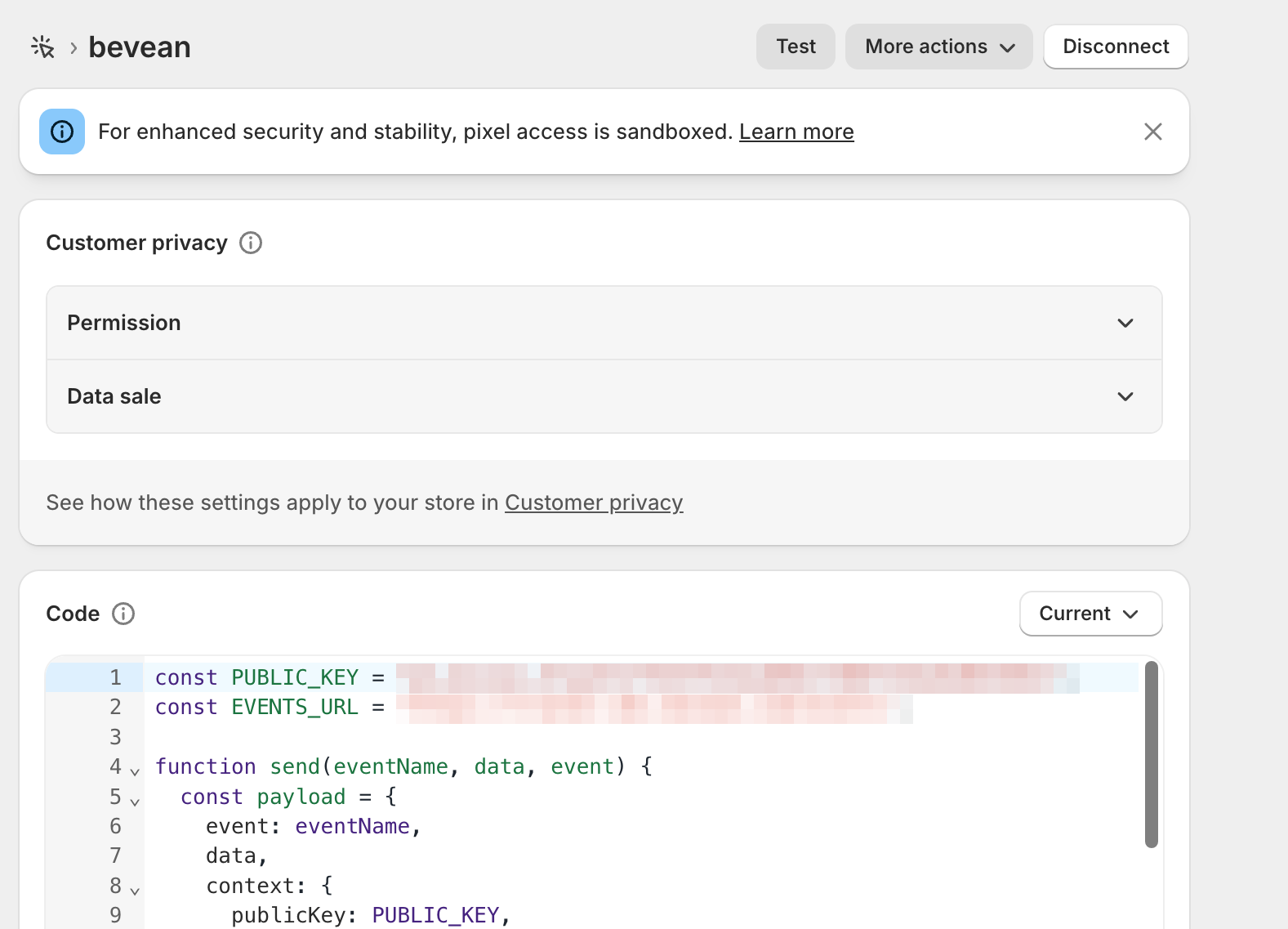Open the Customer privacy settings link
The height and width of the screenshot is (929, 1288).
594,502
